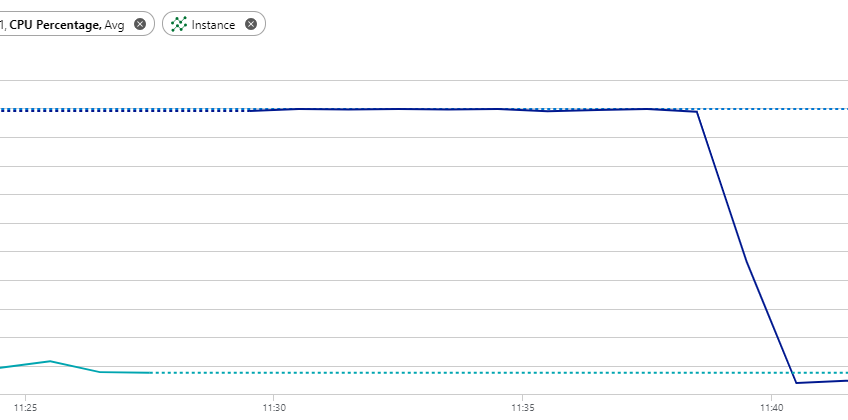Click the green splitting icon beside Instance
Image resolution: width=848 pixels, height=420 pixels.
(179, 24)
